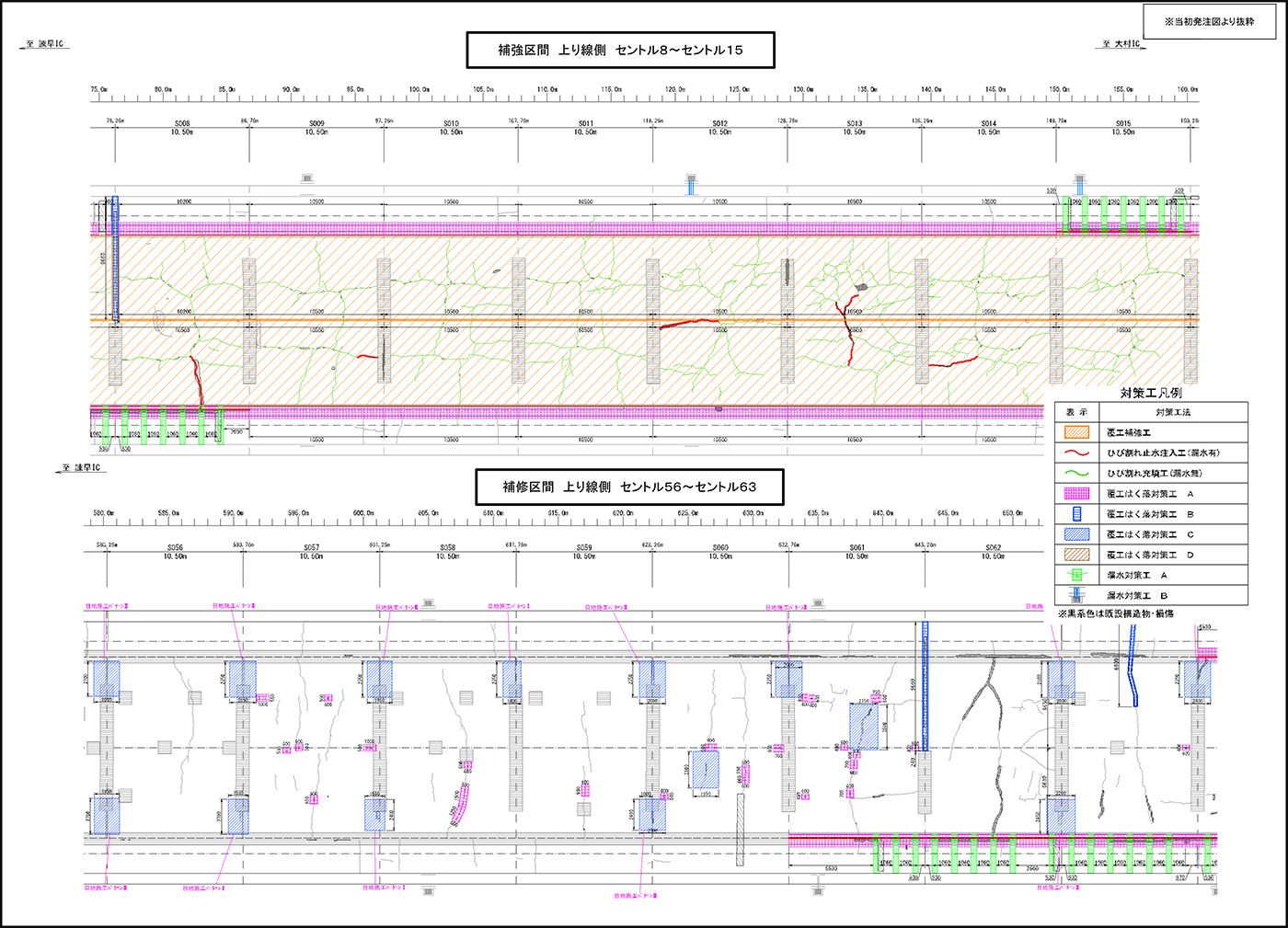The image size is (1288, 928).
Task: Click the green 漏水対策工 A legend symbol
Action: coord(1076,575)
